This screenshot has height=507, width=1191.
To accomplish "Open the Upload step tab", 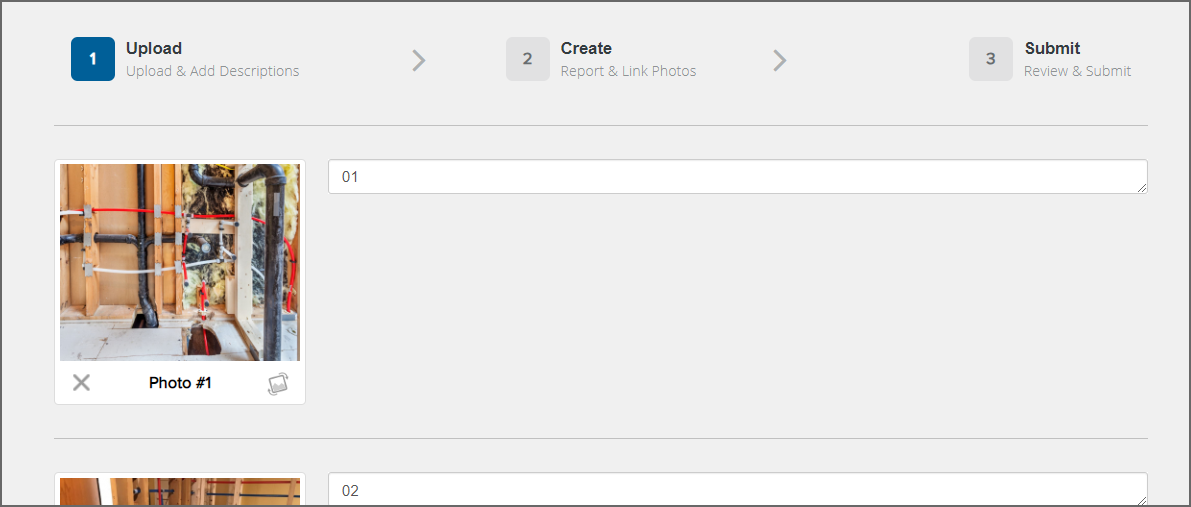I will tap(185, 59).
